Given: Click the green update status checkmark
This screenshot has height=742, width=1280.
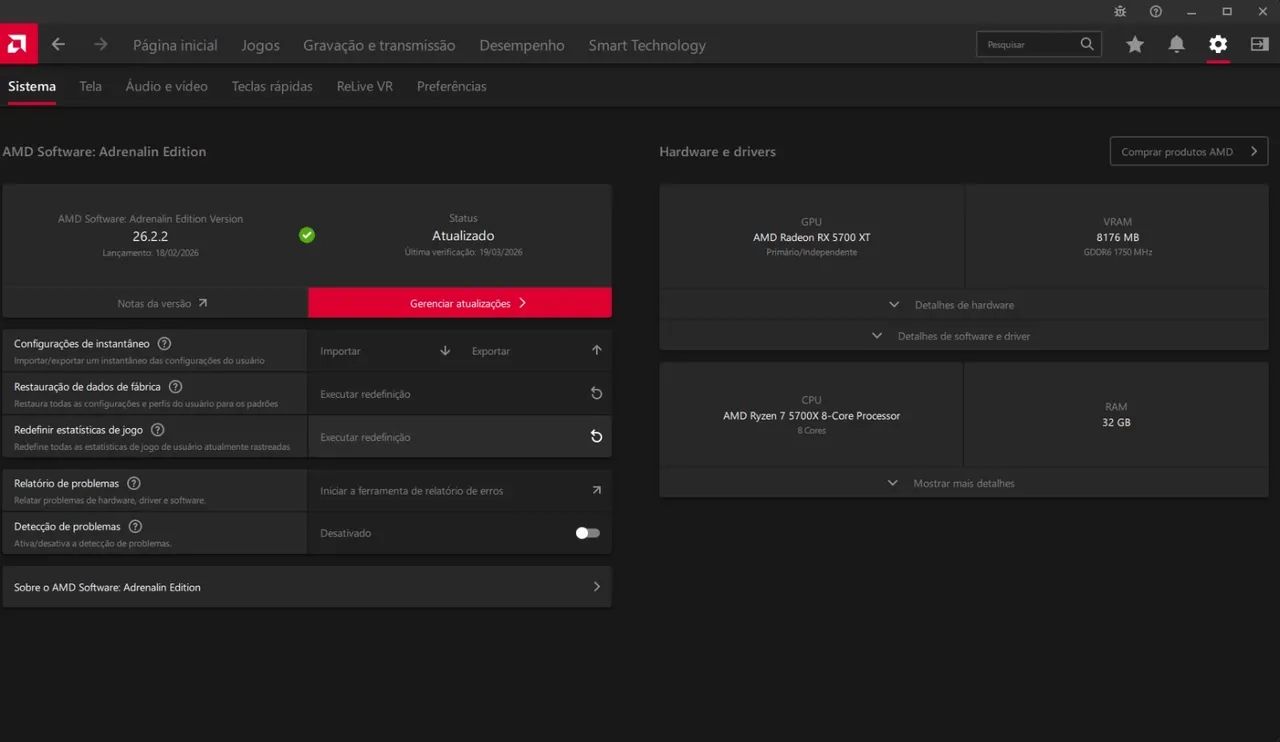Looking at the screenshot, I should pyautogui.click(x=307, y=235).
